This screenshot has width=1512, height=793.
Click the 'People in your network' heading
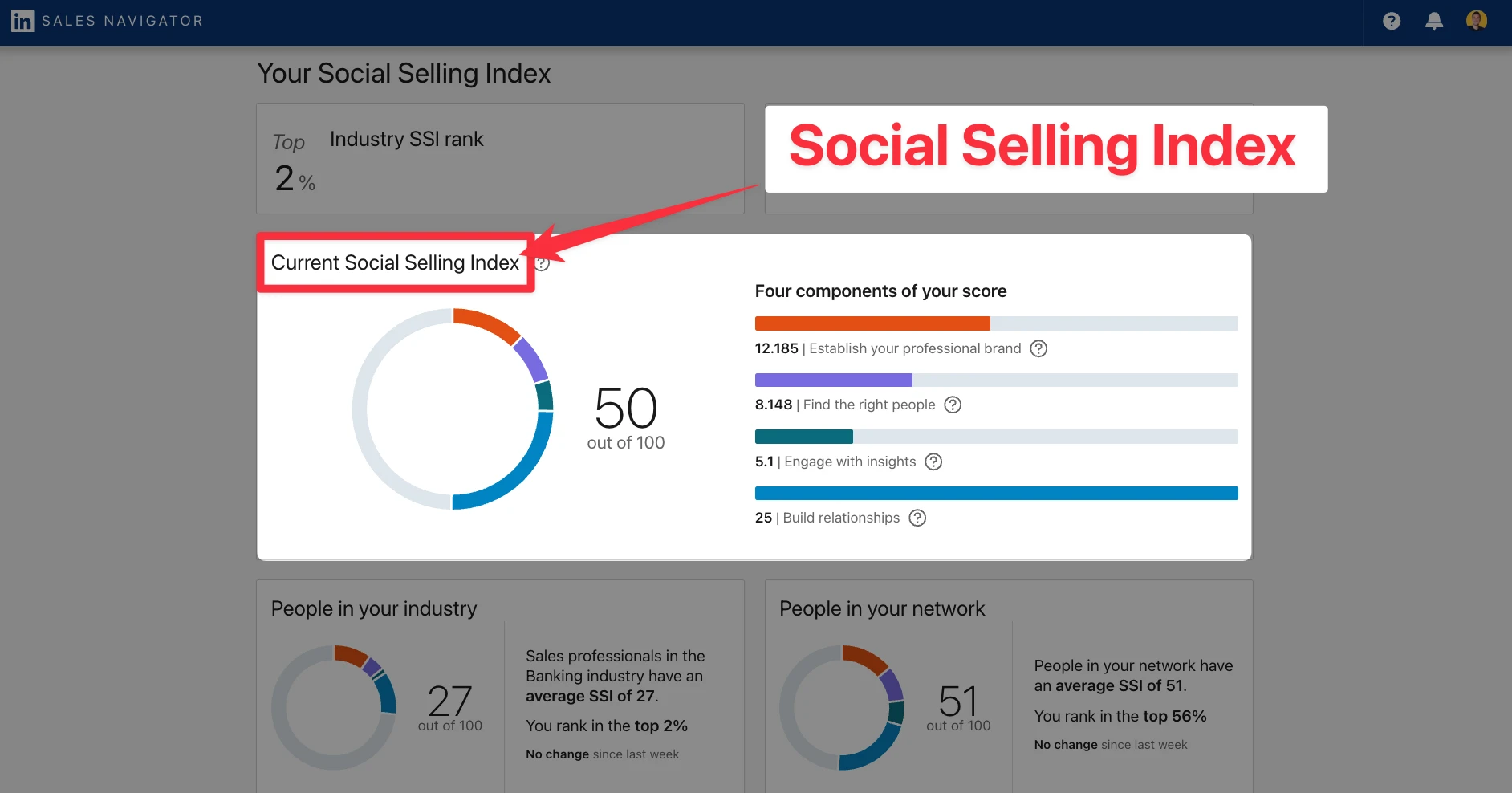click(x=882, y=608)
